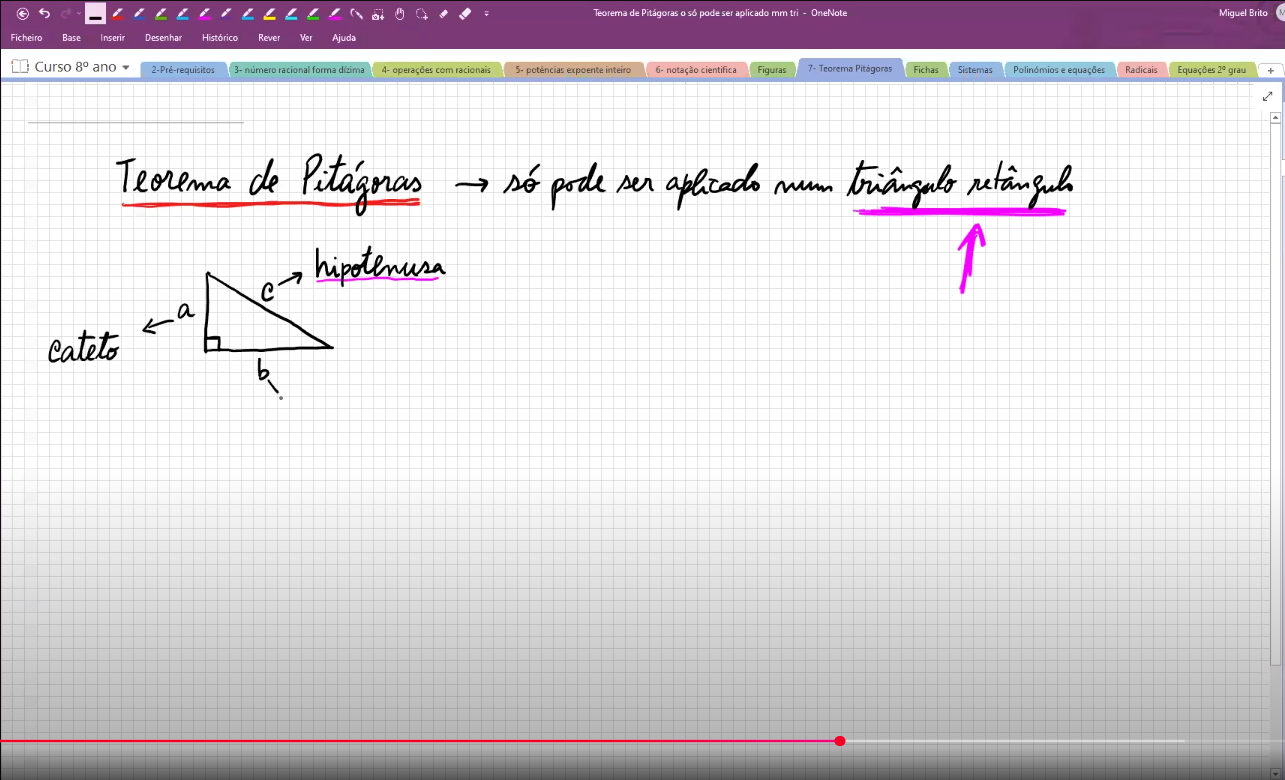Select the yellow highlighter pen

[x=269, y=14]
